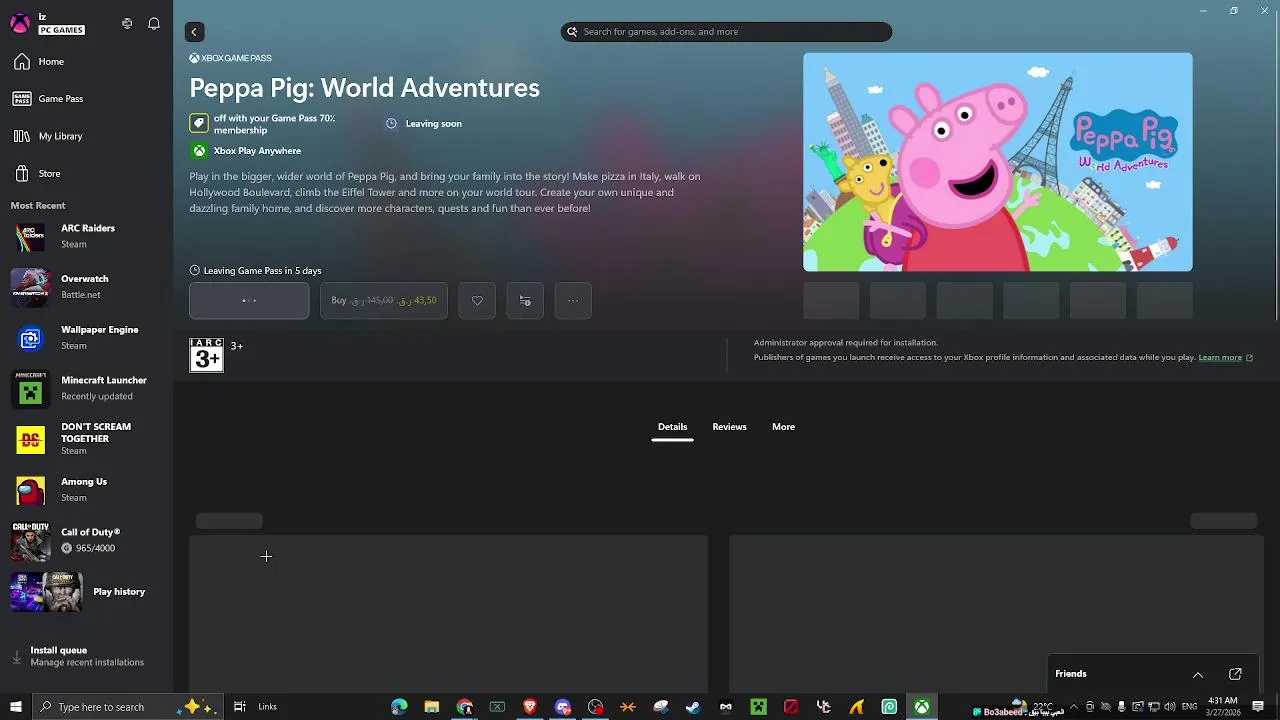Open Microsoft Edge from the taskbar
The image size is (1280, 720).
click(x=399, y=707)
